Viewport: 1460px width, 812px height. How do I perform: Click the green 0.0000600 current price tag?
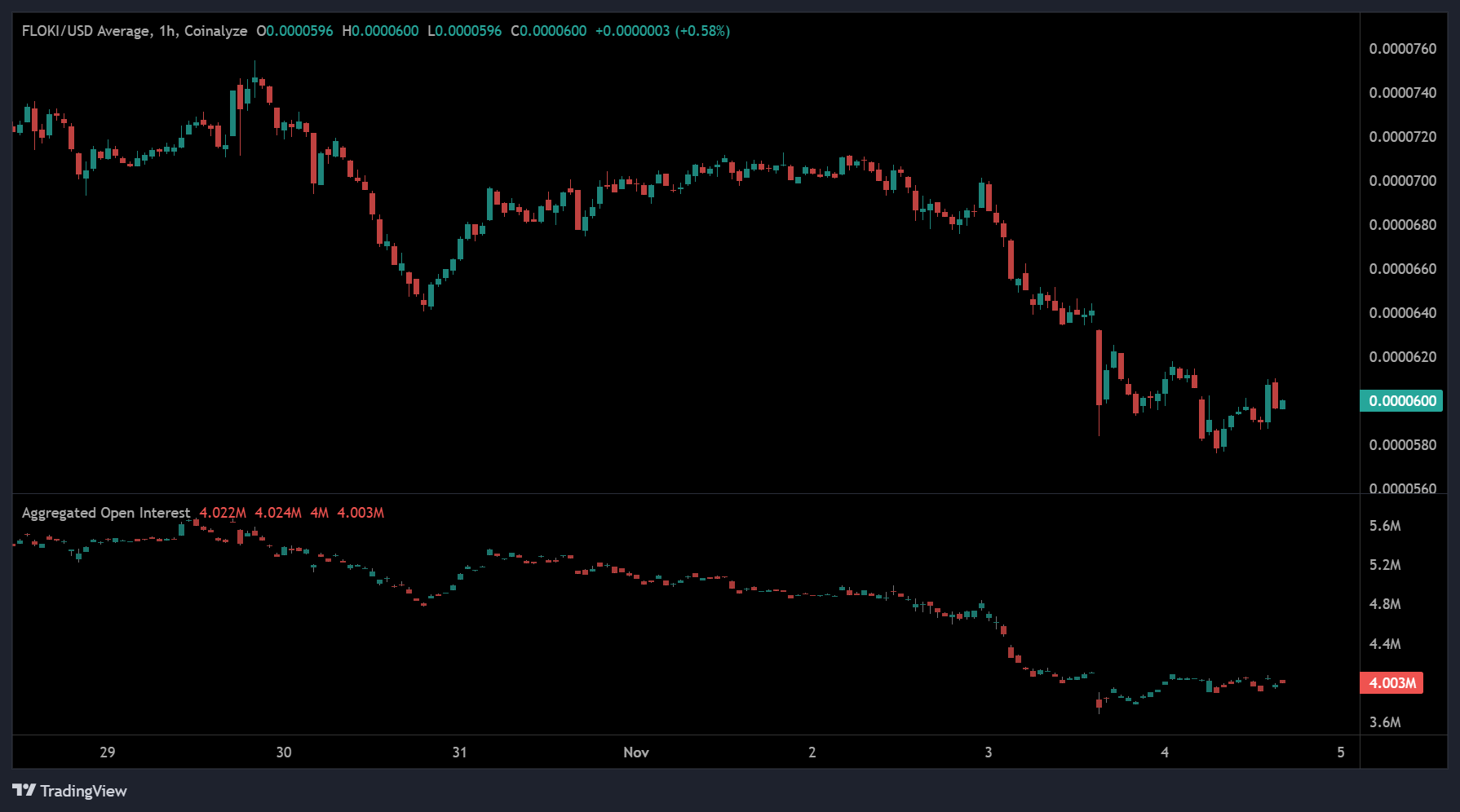(1401, 401)
